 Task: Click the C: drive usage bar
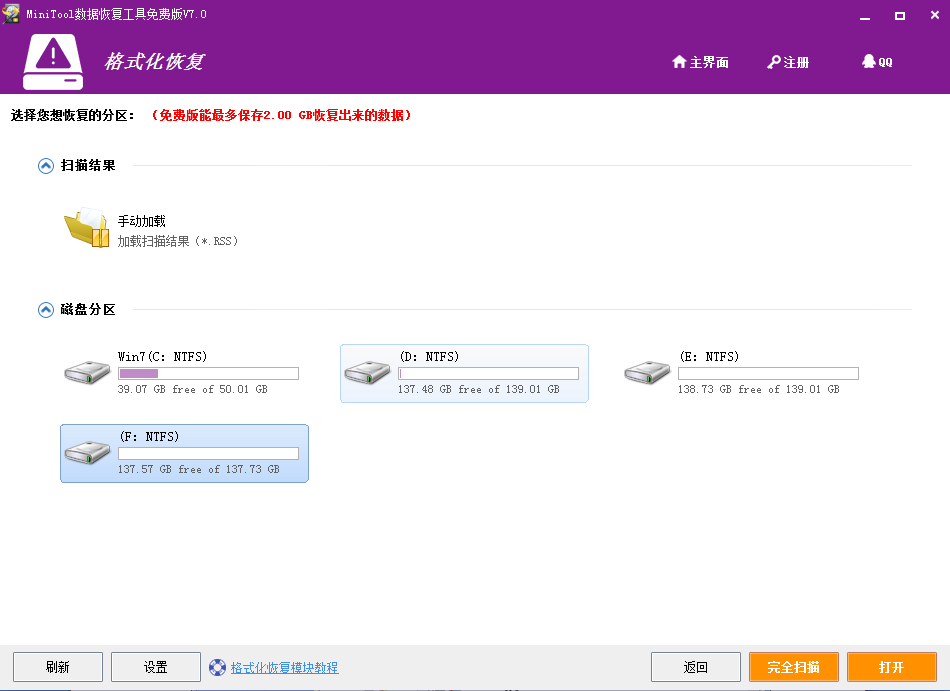click(x=208, y=374)
